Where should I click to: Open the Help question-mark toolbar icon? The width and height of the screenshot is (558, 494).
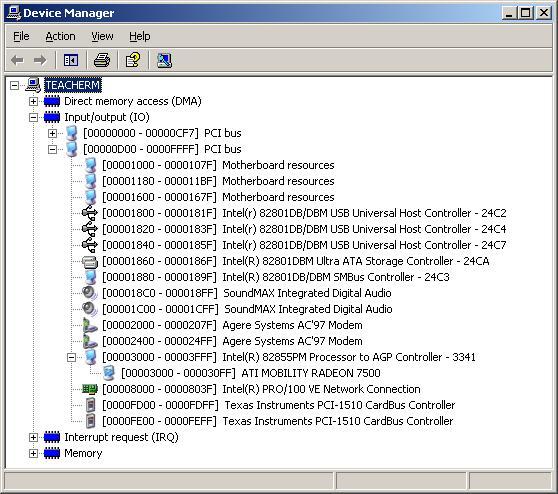point(133,60)
